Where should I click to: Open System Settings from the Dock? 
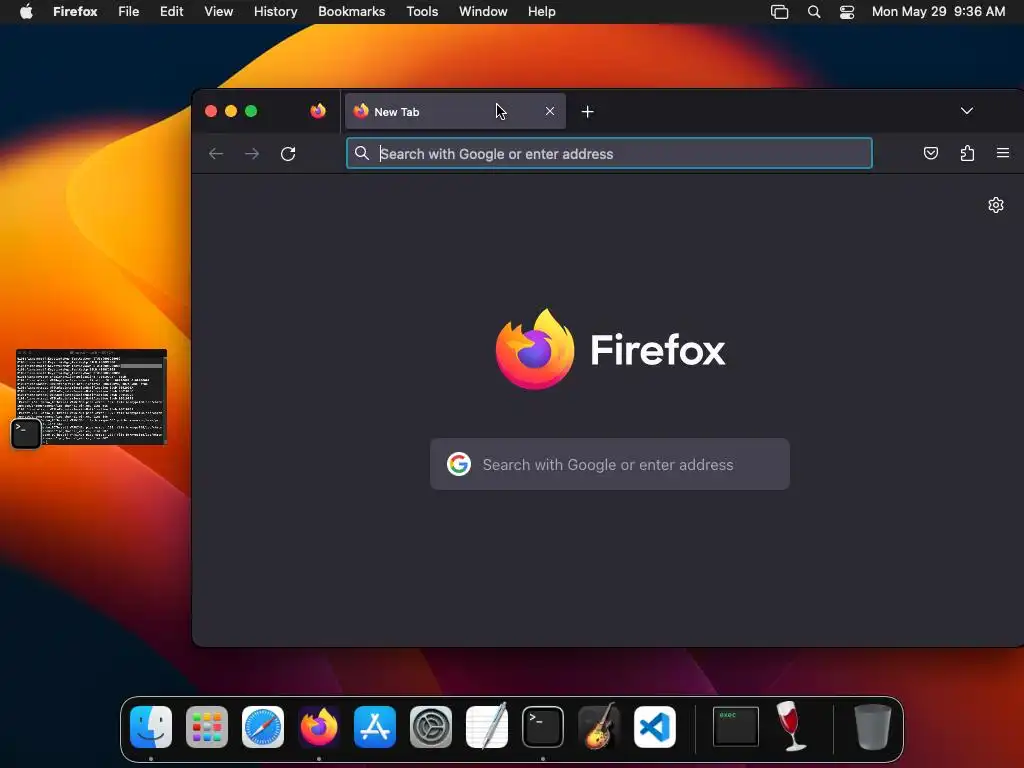point(431,727)
